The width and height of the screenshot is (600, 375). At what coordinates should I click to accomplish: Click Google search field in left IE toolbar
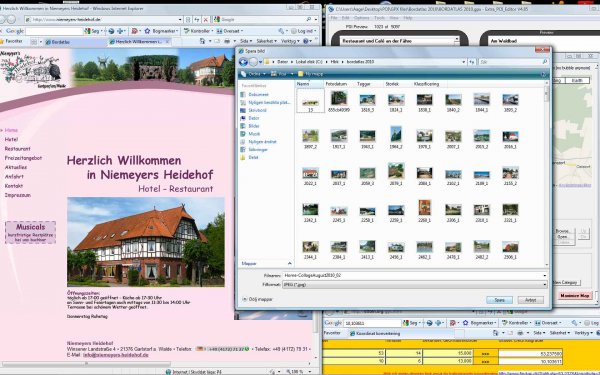click(54, 31)
